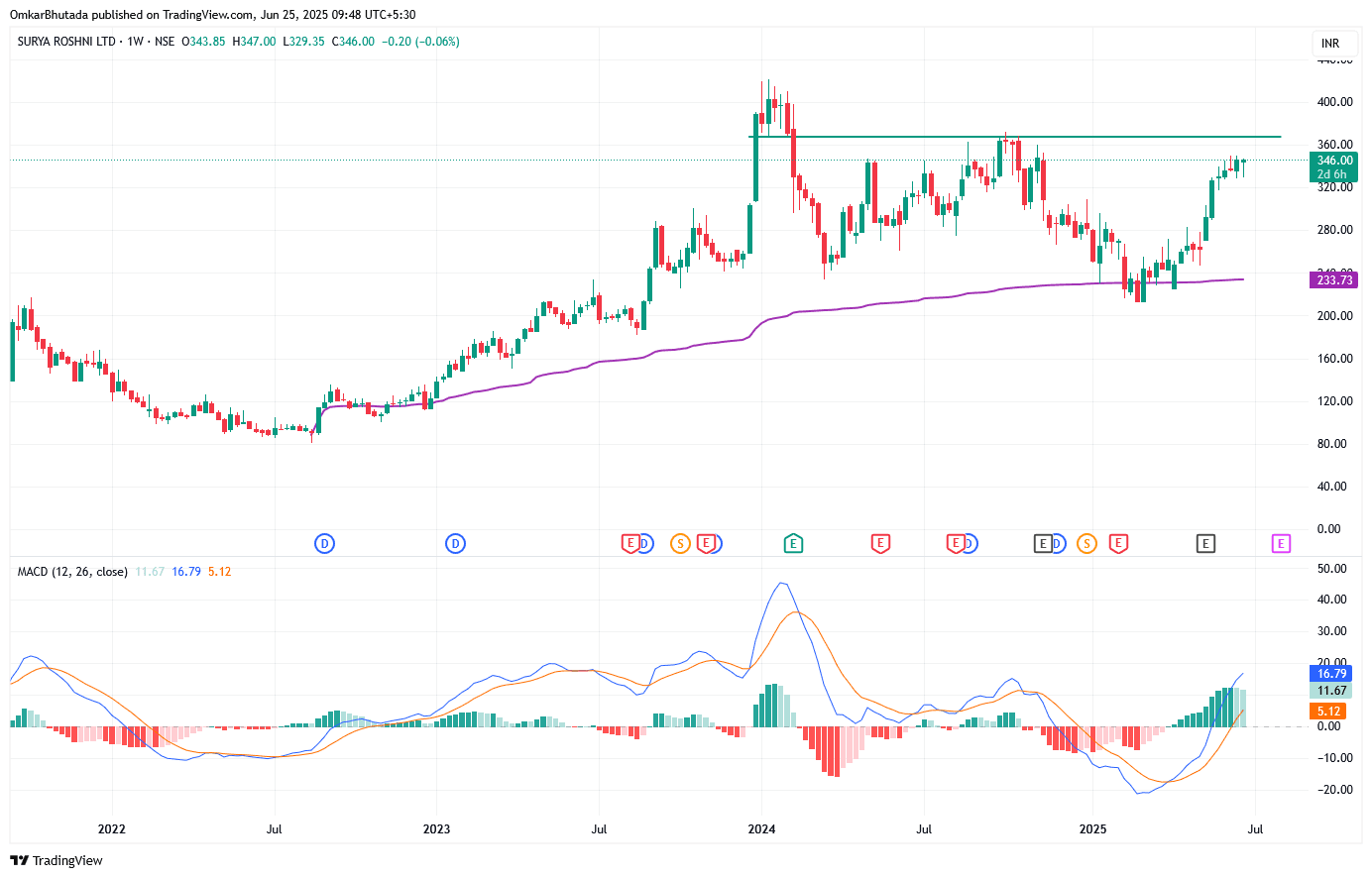1372x878 pixels.
Task: Click the TradingView logo at bottom left
Action: [57, 860]
